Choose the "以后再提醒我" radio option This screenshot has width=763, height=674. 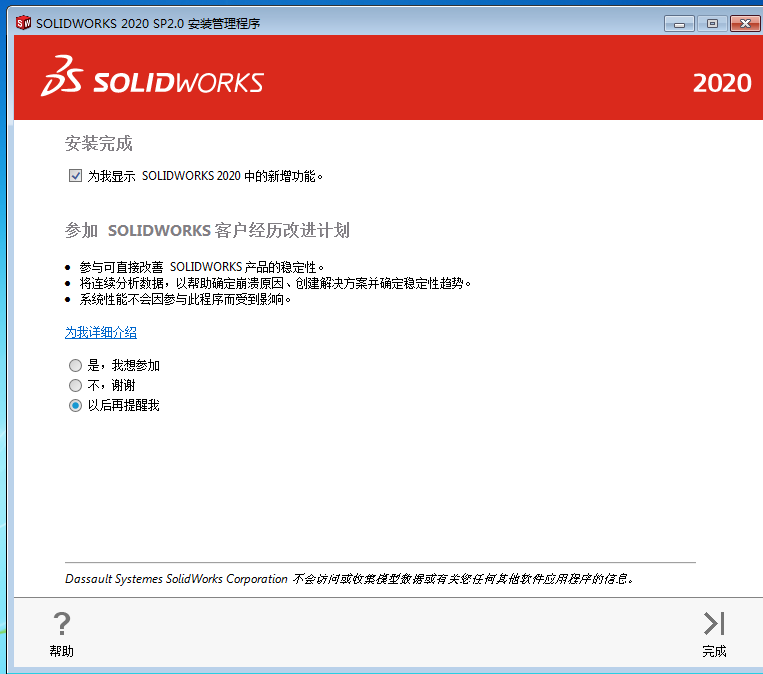pyautogui.click(x=75, y=406)
